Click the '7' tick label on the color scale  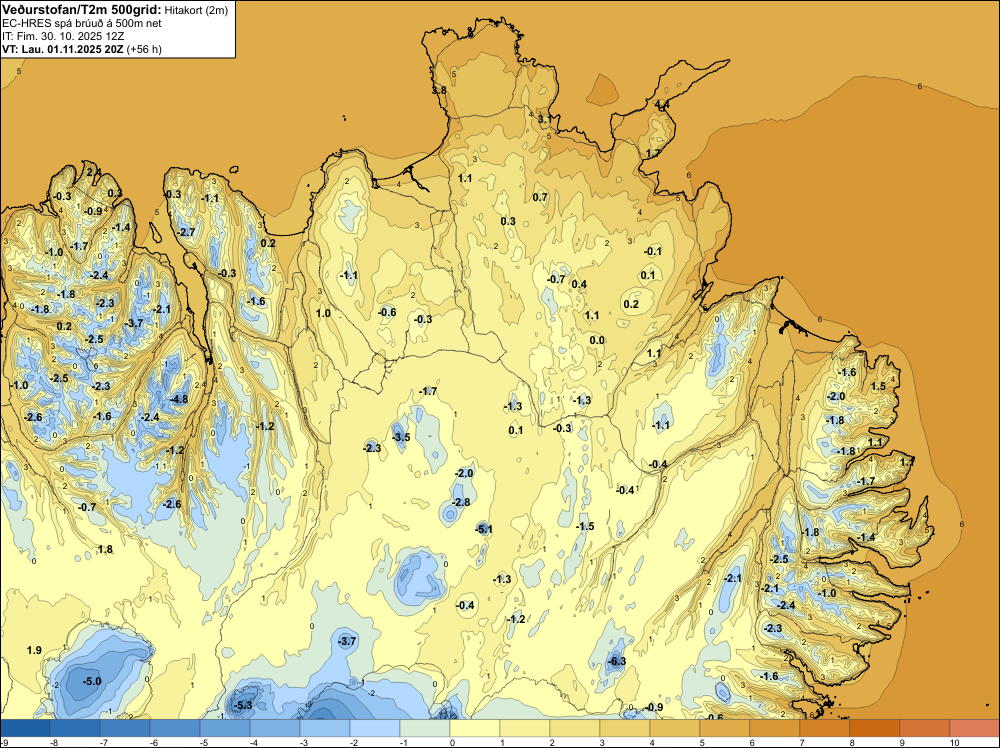[x=802, y=742]
